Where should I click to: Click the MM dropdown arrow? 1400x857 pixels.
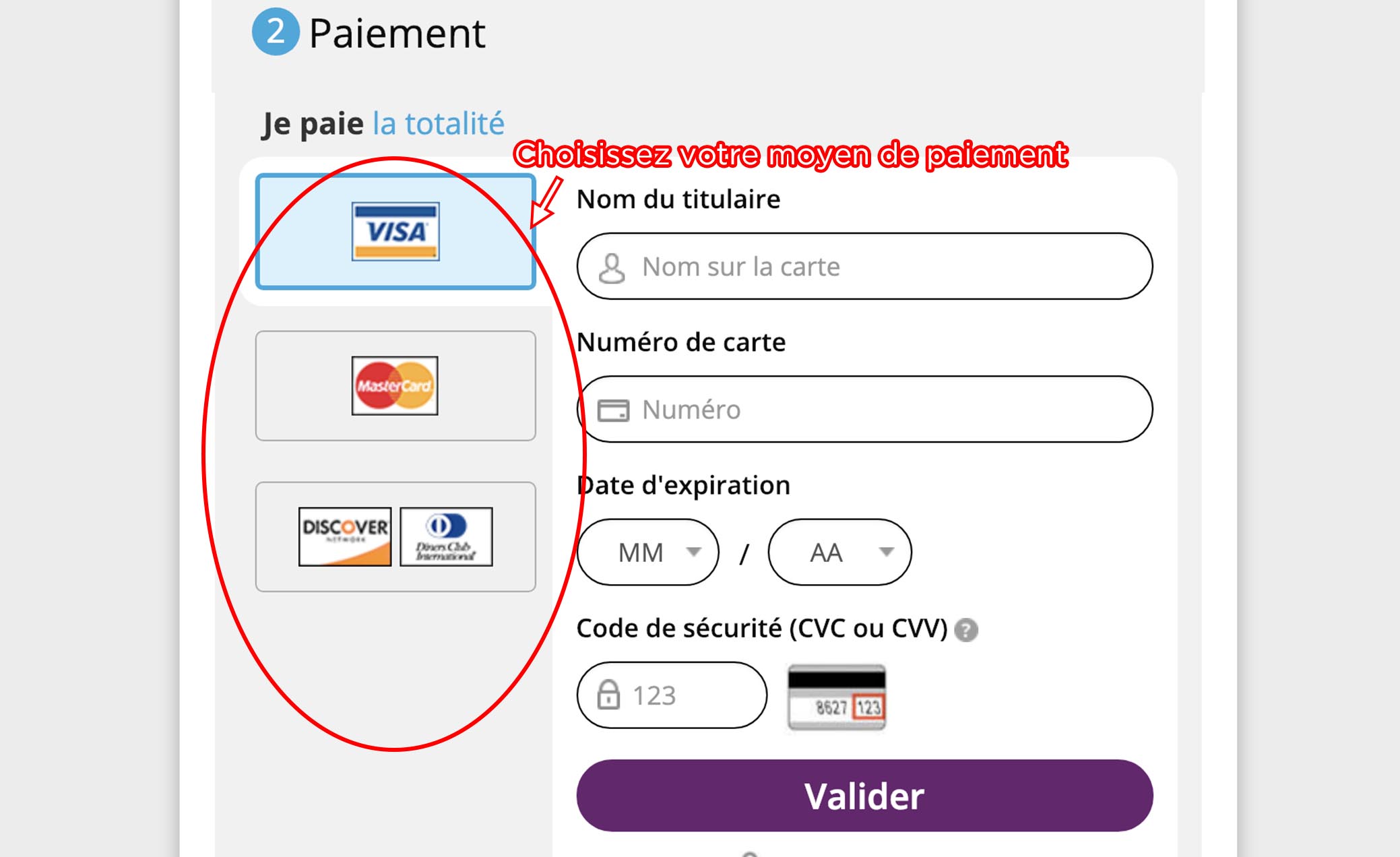pos(693,552)
